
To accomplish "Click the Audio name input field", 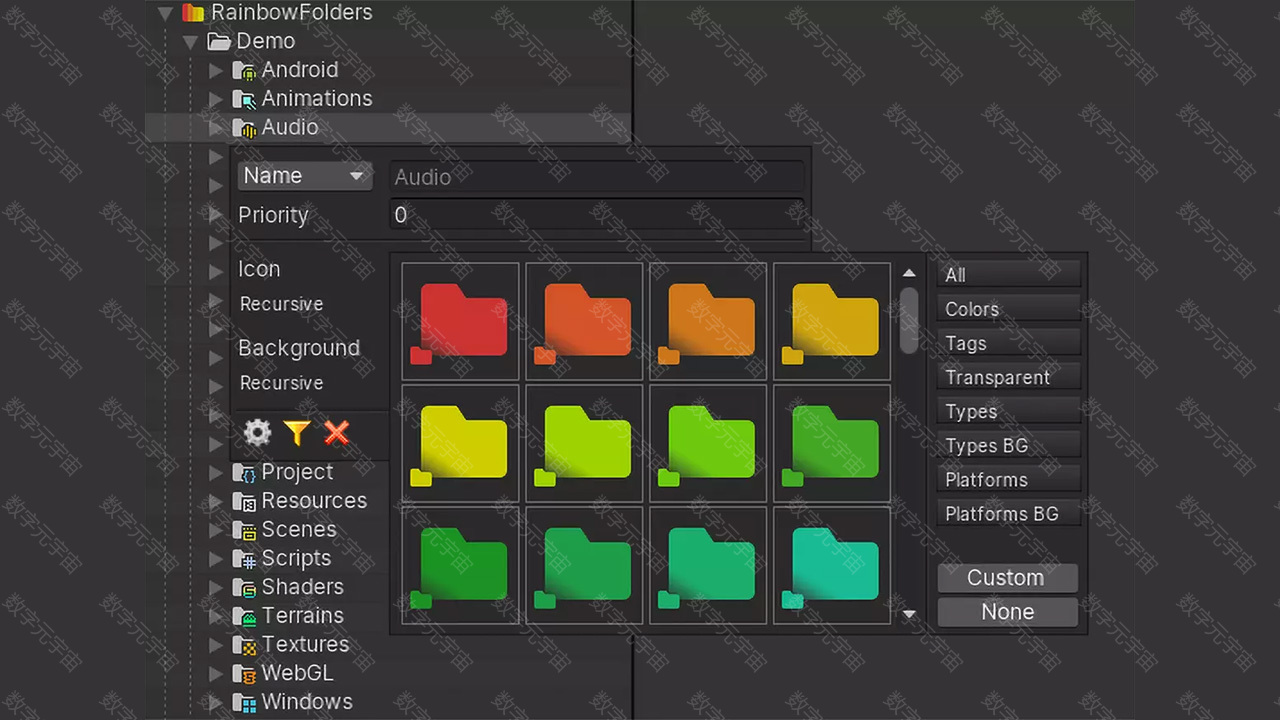I will pos(596,177).
